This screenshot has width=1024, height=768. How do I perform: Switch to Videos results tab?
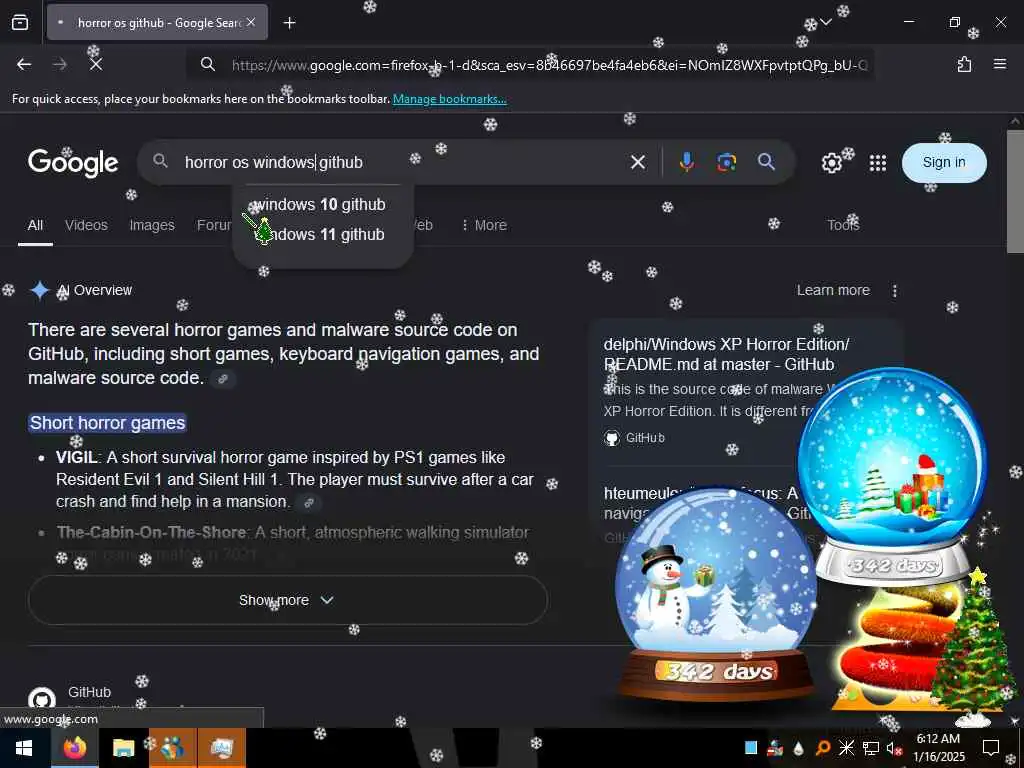coord(86,225)
